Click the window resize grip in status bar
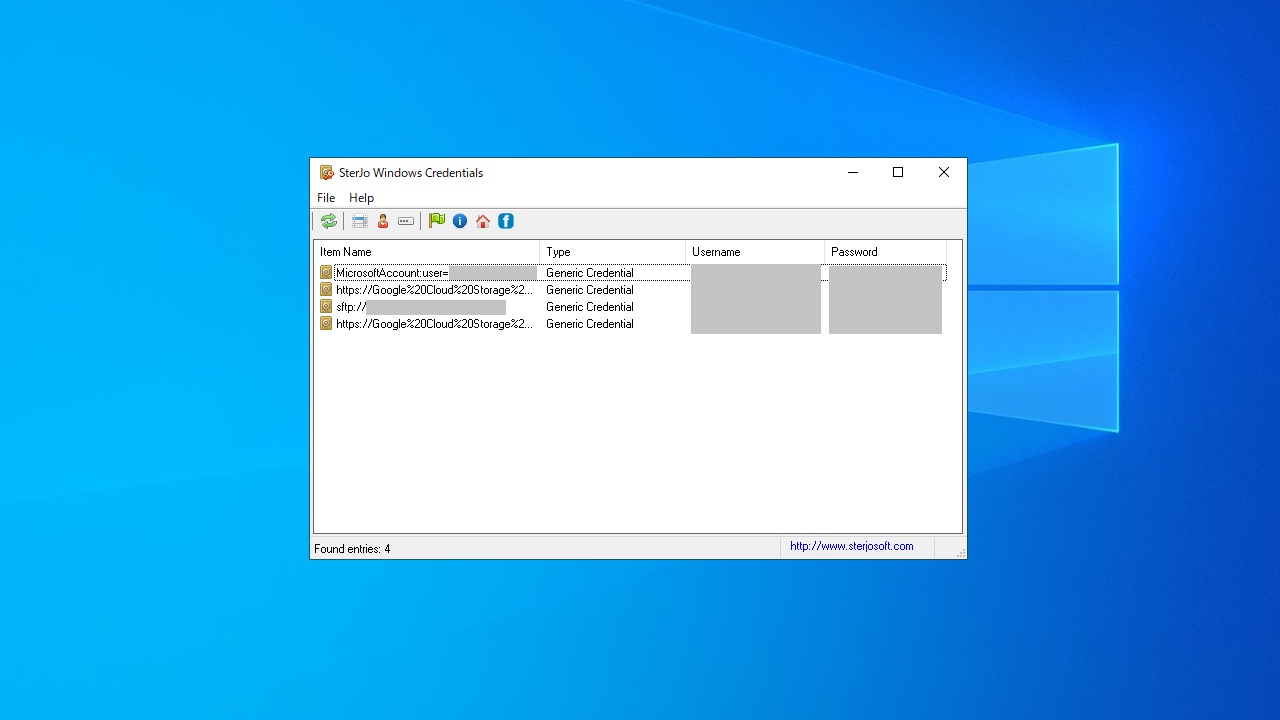 tap(960, 552)
